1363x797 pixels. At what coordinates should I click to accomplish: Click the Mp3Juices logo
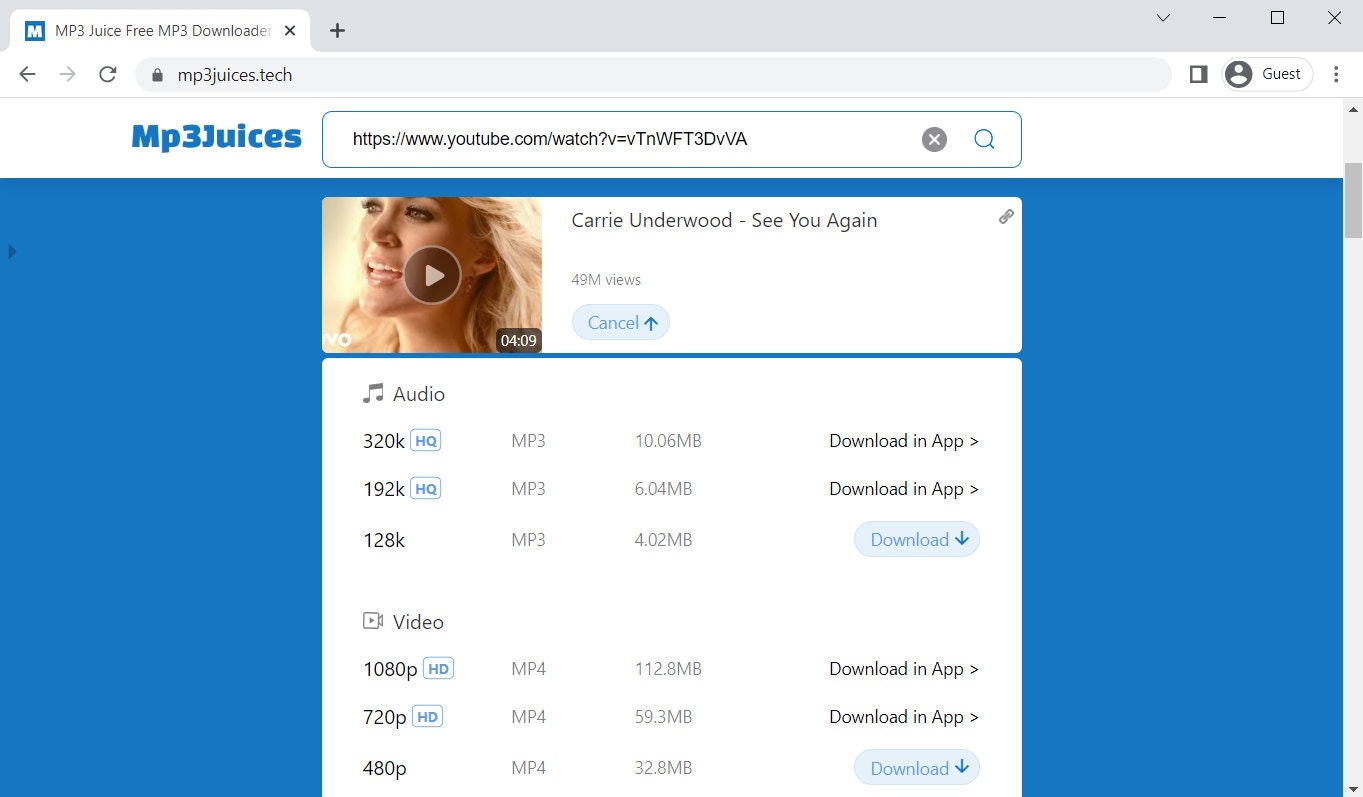pos(216,137)
